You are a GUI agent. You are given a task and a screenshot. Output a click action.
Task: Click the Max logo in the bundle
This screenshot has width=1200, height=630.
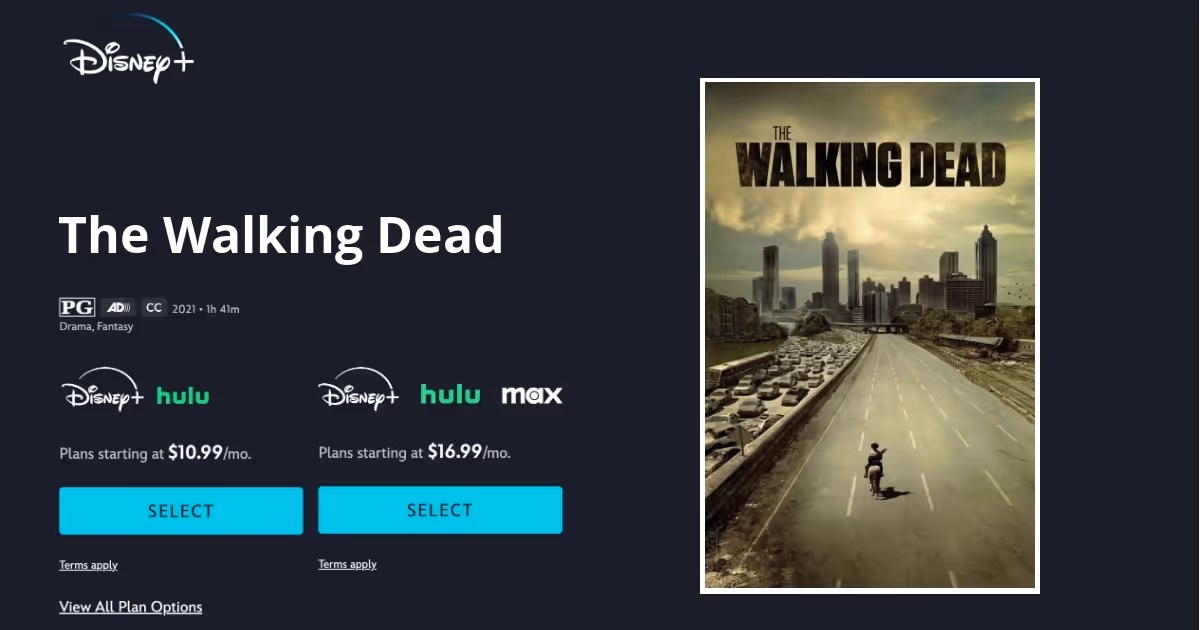click(x=532, y=395)
